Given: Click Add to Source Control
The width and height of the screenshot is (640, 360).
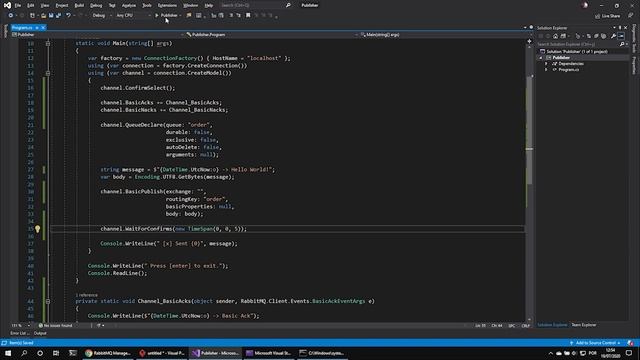Looking at the screenshot, I should pos(595,343).
